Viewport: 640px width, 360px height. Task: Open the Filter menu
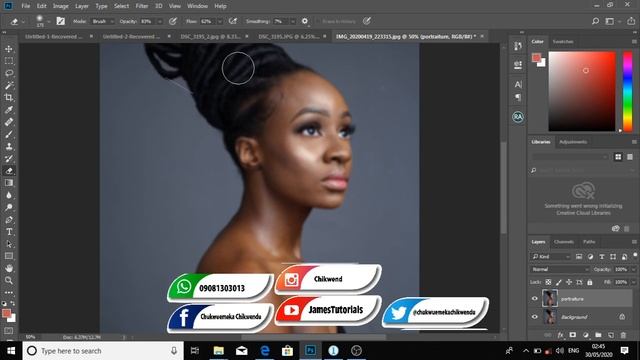pyautogui.click(x=142, y=6)
